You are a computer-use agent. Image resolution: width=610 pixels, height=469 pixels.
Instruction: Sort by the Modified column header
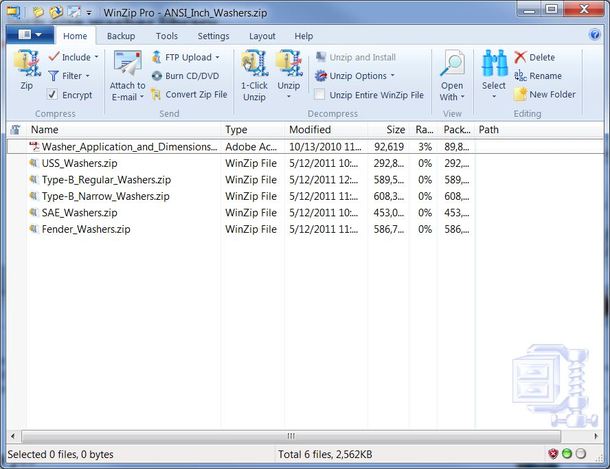pos(326,130)
